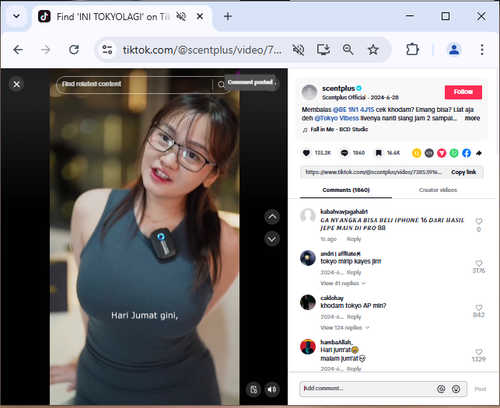Bookmark the video with save icon
The width and height of the screenshot is (500, 408).
pos(379,153)
